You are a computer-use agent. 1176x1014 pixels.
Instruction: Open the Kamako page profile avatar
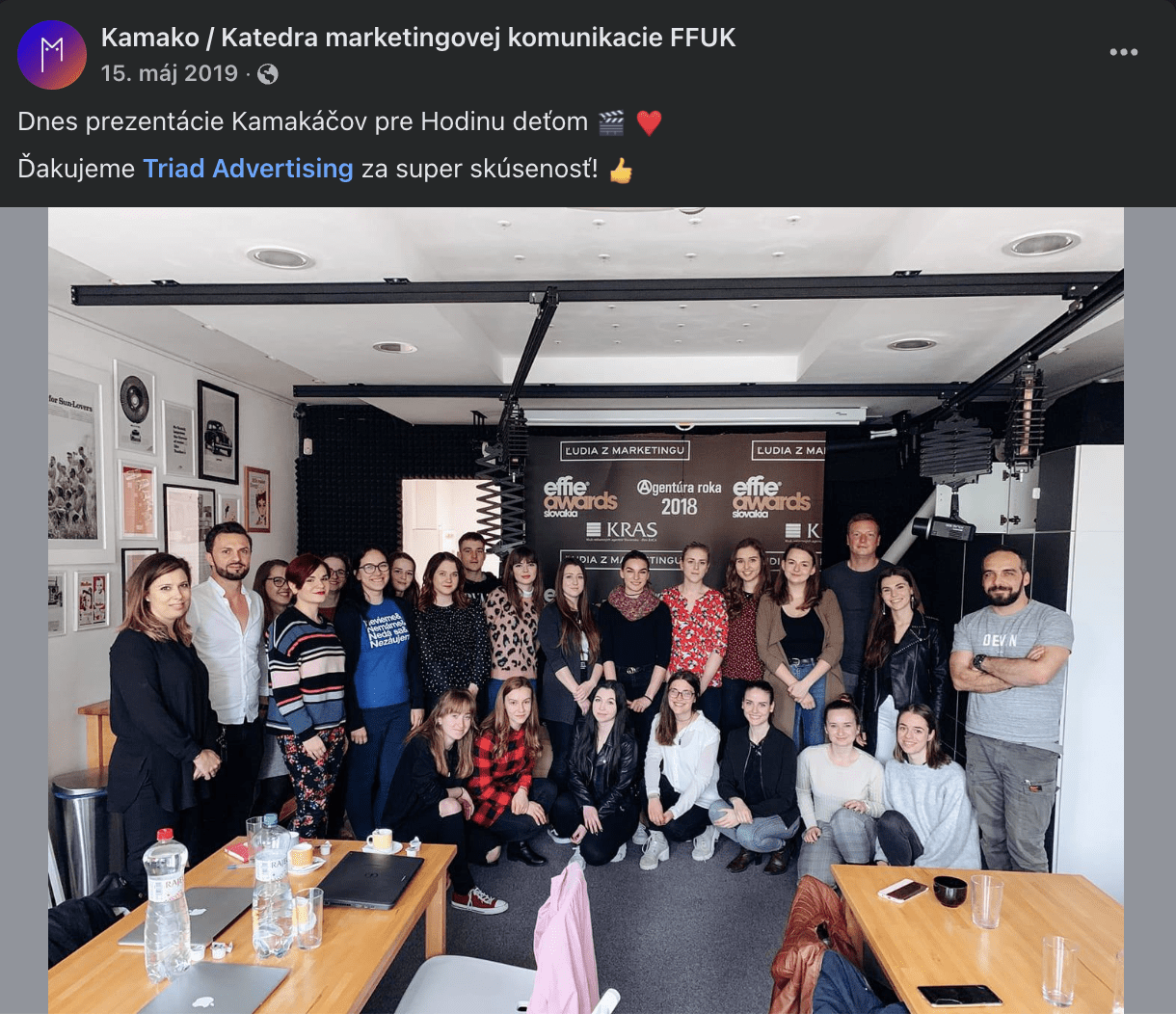coord(52,55)
